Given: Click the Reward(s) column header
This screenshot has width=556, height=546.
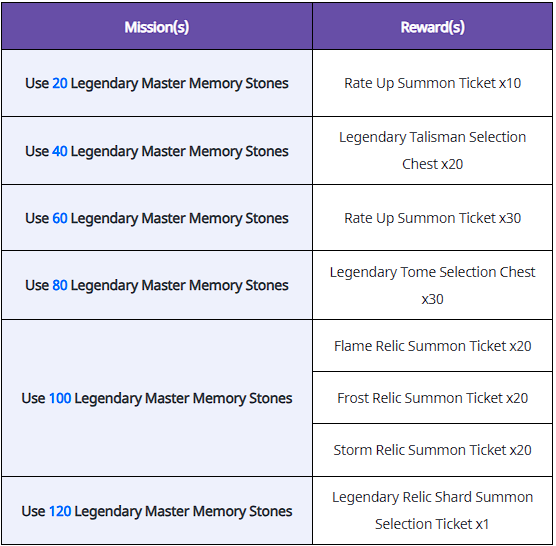Looking at the screenshot, I should click(x=432, y=27).
